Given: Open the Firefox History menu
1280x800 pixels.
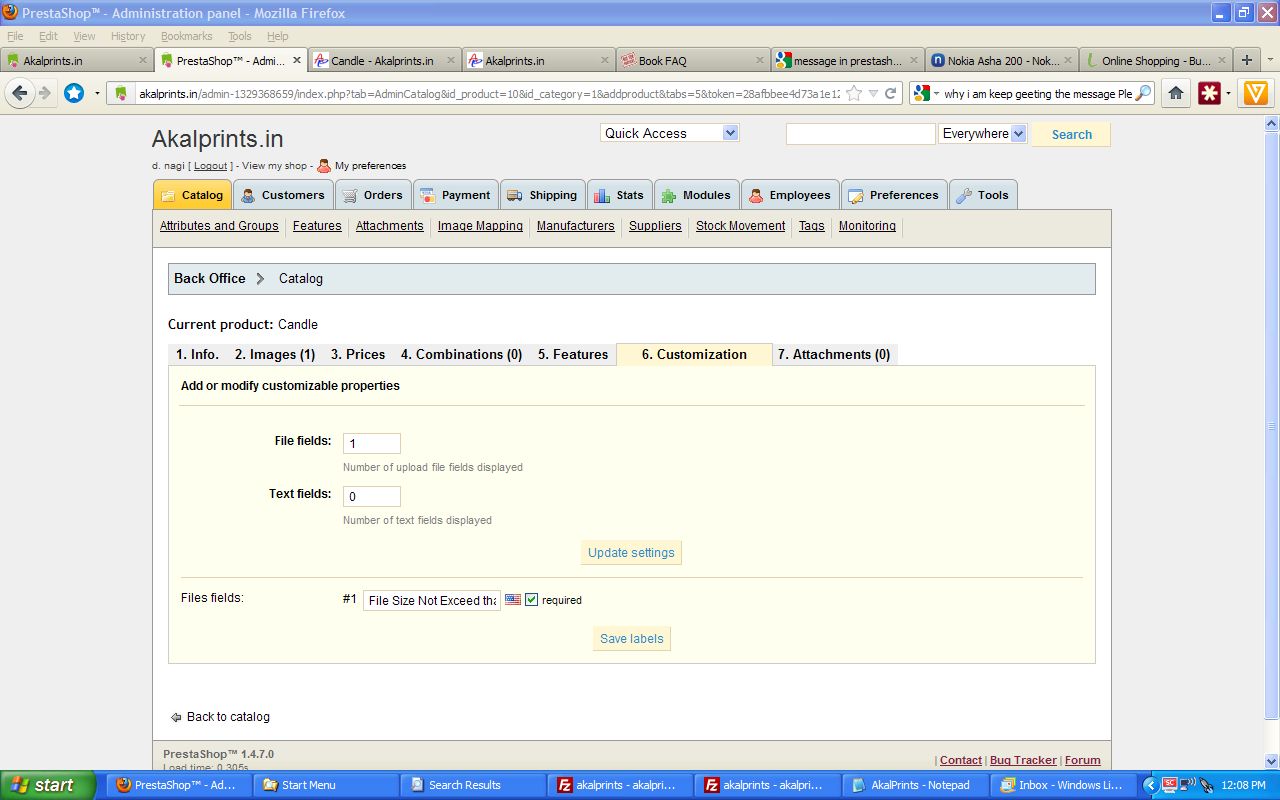Looking at the screenshot, I should tap(128, 36).
